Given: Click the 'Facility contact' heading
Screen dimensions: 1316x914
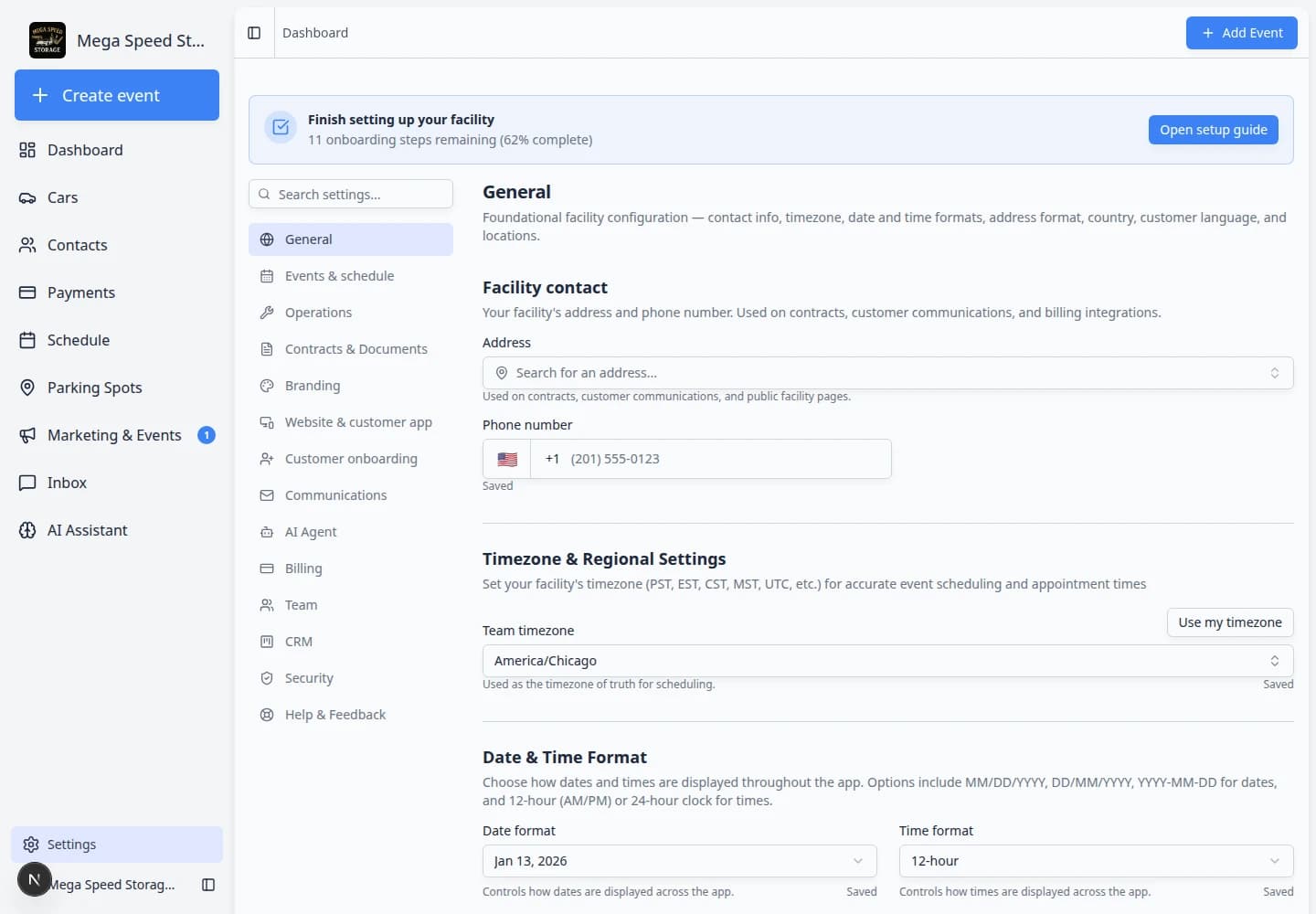Looking at the screenshot, I should point(545,287).
